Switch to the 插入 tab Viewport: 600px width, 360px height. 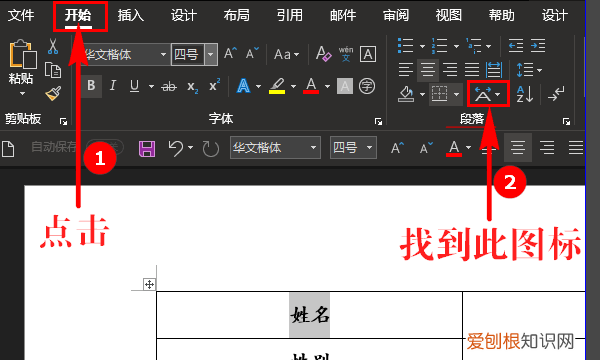point(131,15)
